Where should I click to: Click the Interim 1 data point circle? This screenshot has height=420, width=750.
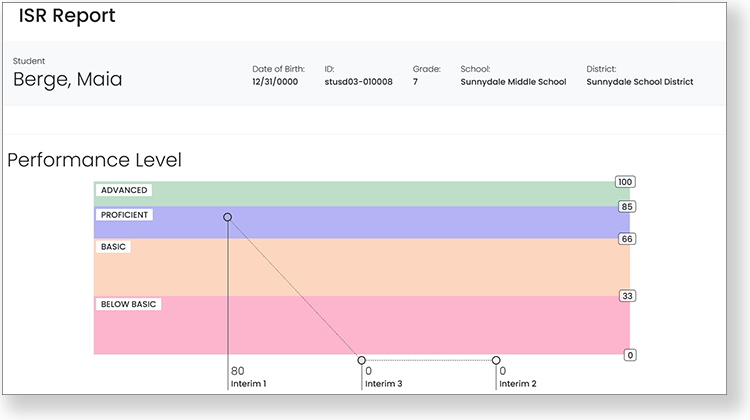tap(228, 217)
